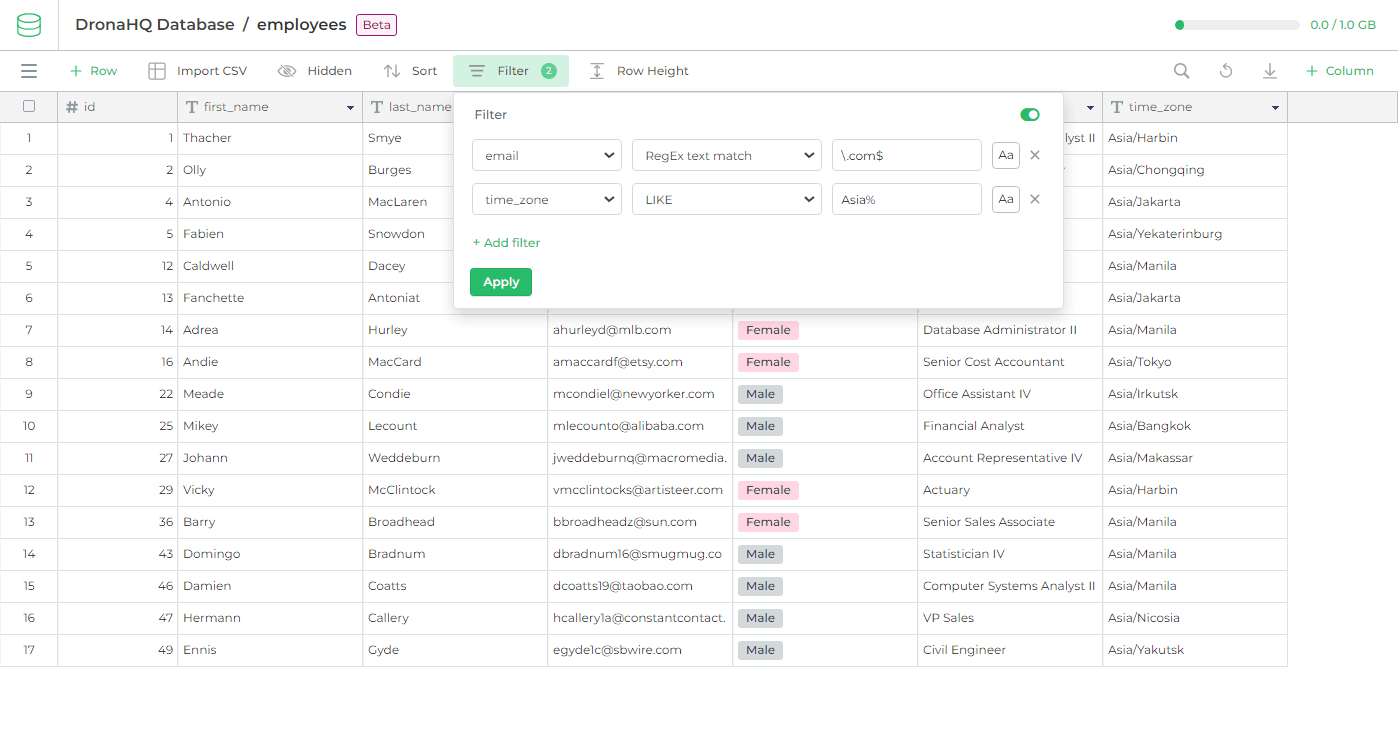
Task: Click the cell 'VP Sales'
Action: click(x=1010, y=618)
